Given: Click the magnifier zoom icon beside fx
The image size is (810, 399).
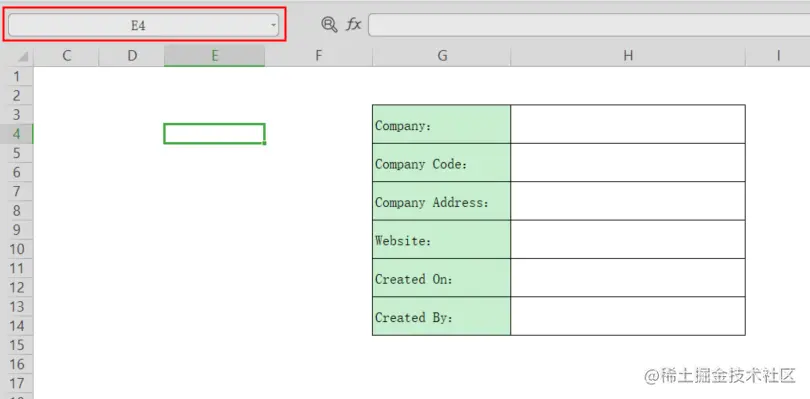Looking at the screenshot, I should [329, 24].
